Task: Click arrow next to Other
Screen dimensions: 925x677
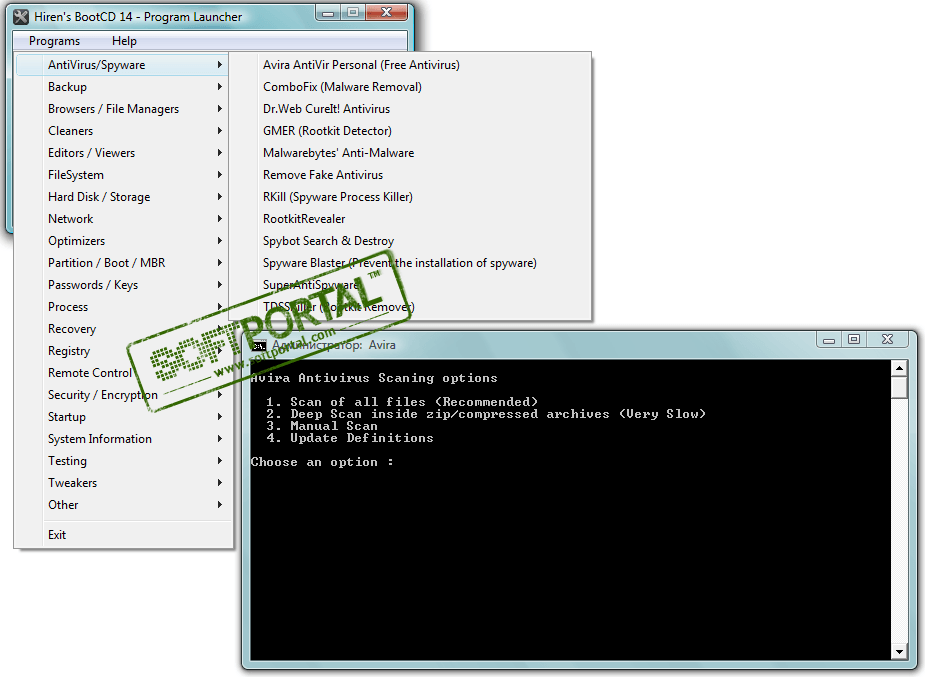Action: [x=219, y=505]
